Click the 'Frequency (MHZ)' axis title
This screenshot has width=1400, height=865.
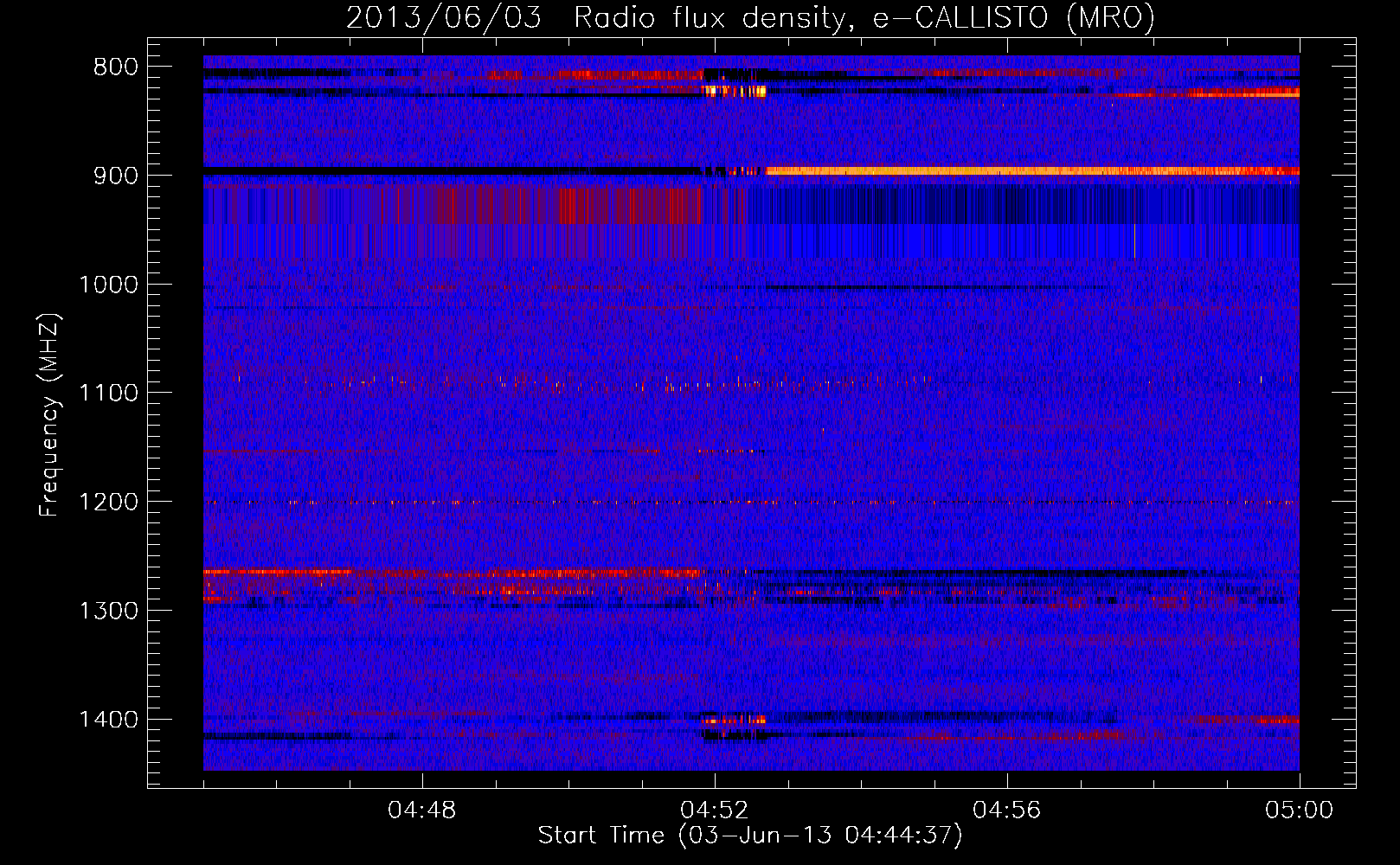coord(49,414)
